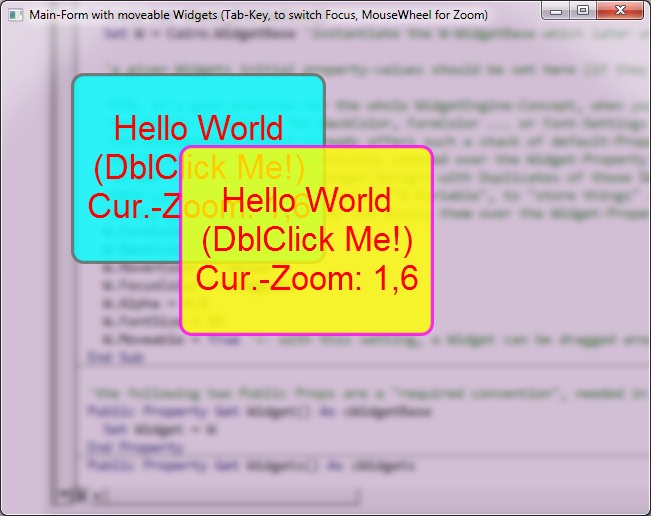The image size is (651, 516).
Task: Click "Hello World" text in the yellow widget
Action: coord(306,201)
